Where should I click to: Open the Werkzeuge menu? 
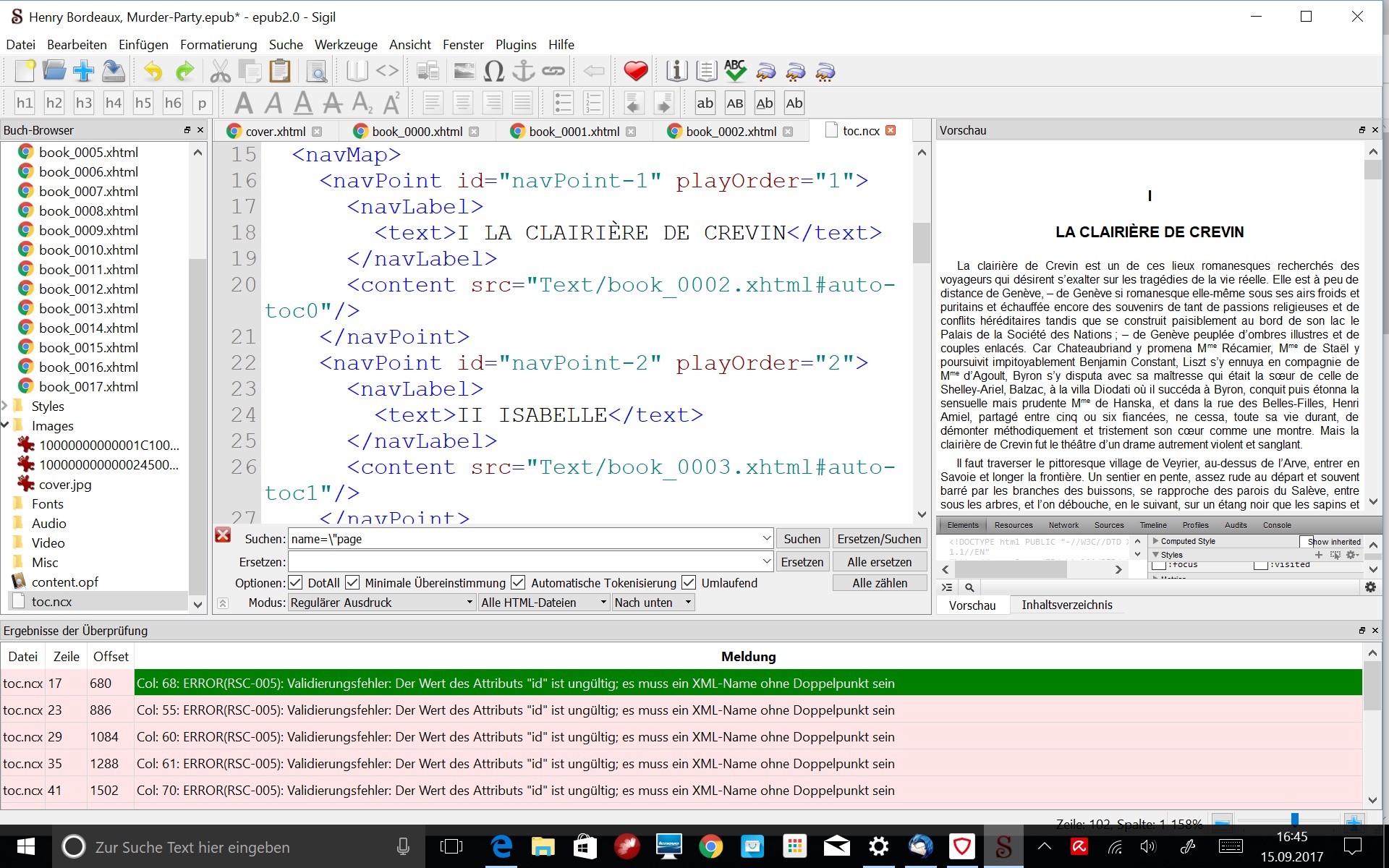tap(345, 45)
